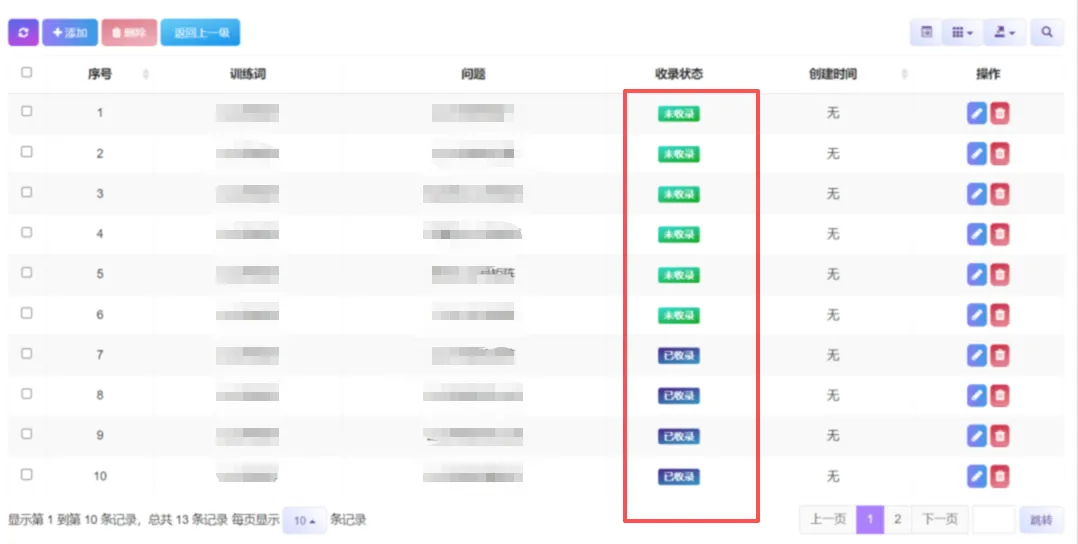The height and width of the screenshot is (544, 1078).
Task: Open the export data dropdown
Action: tap(1004, 32)
